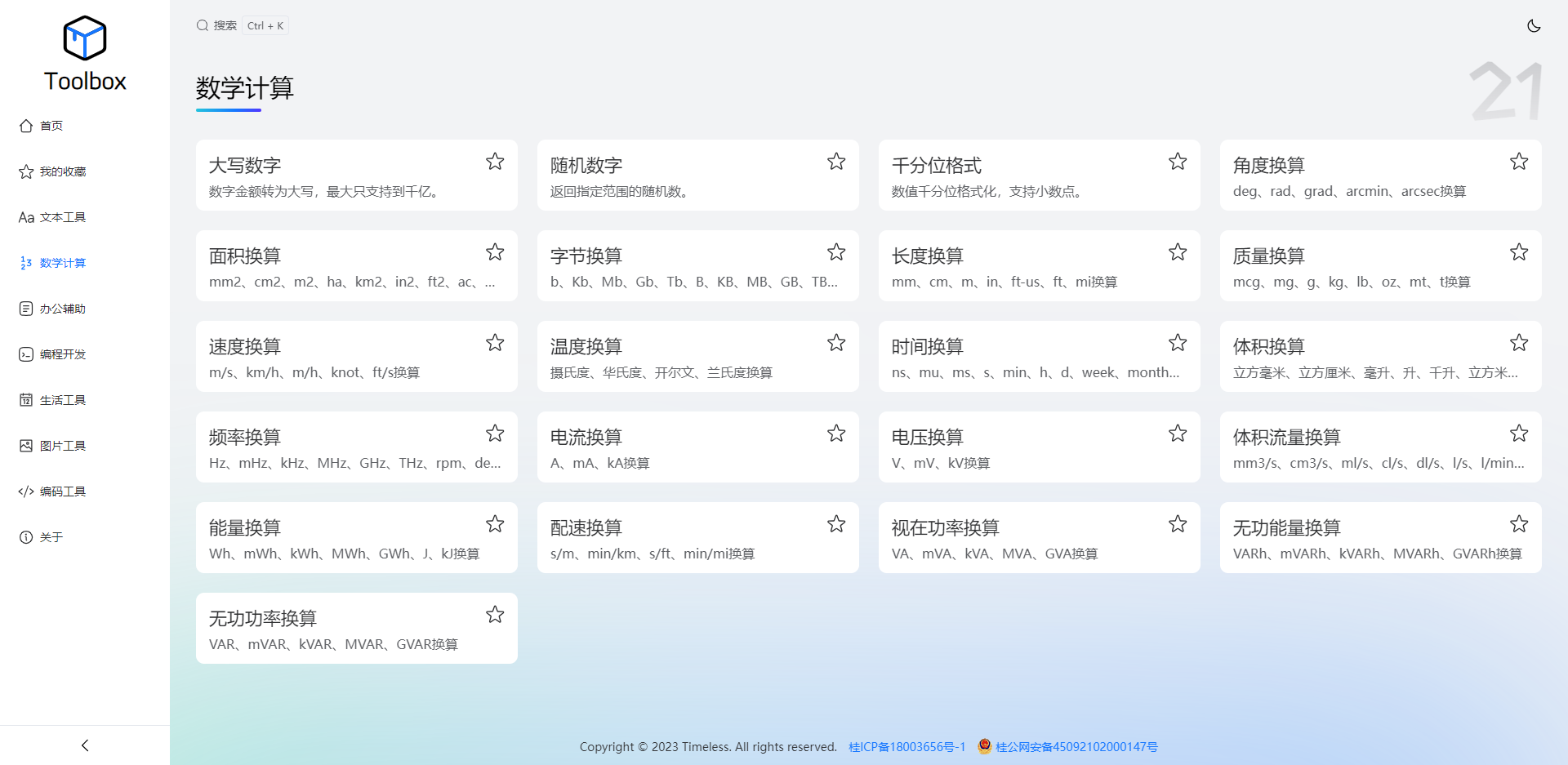Follow the 桂公网安备 police record link
1568x765 pixels.
1068,747
